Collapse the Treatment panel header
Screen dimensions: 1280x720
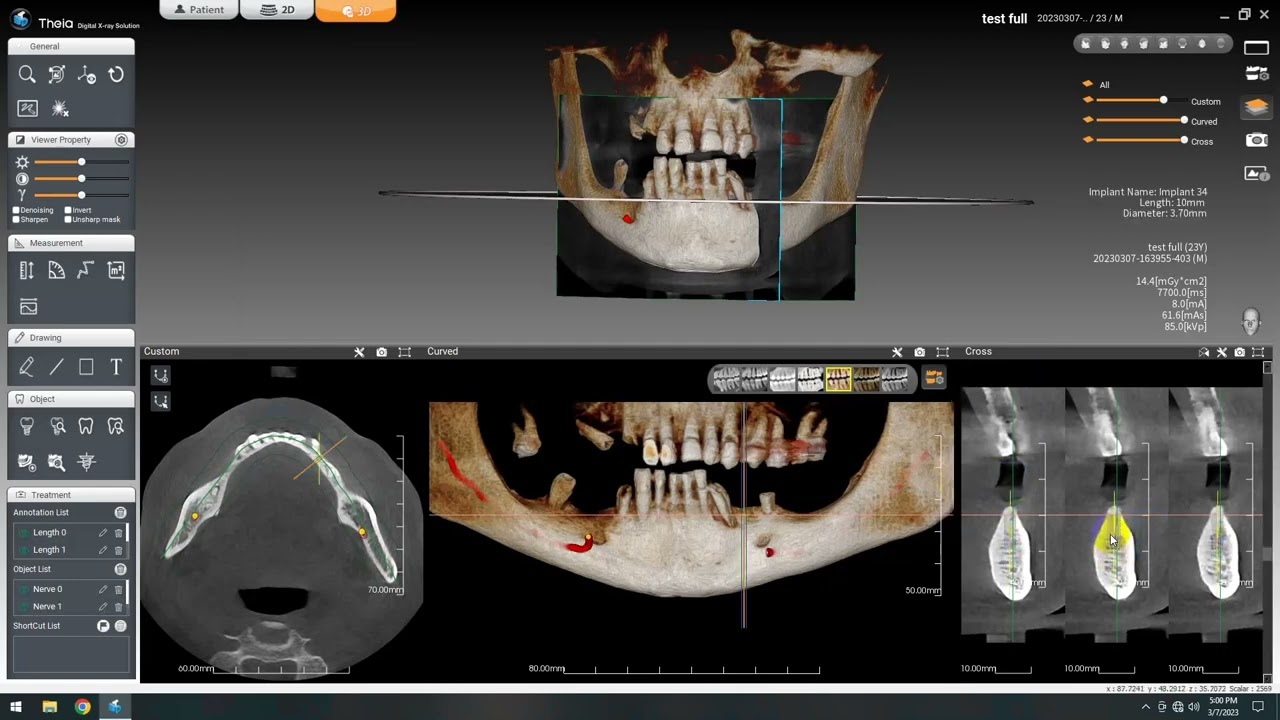point(71,495)
